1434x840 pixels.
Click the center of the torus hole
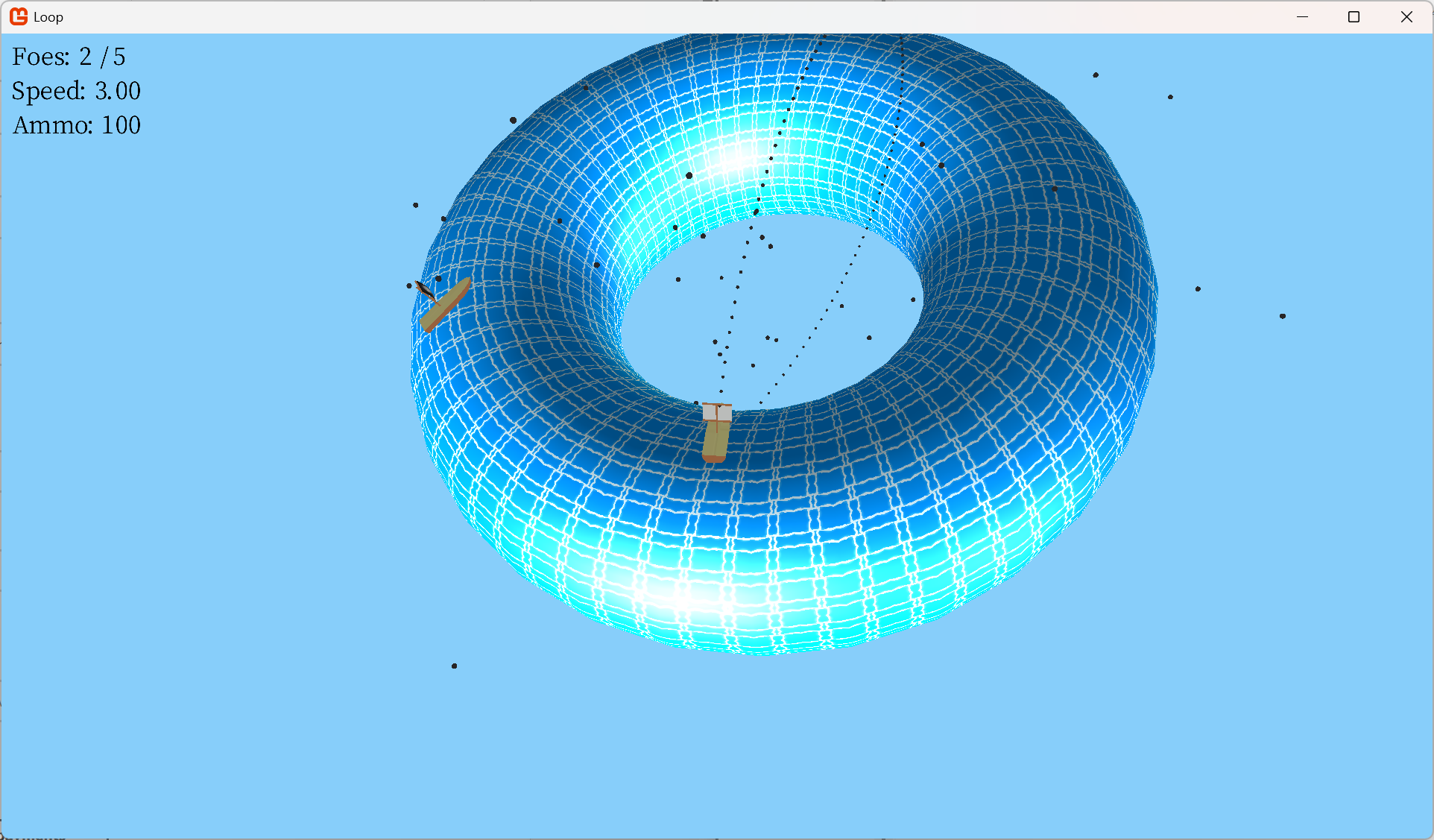tap(771, 313)
